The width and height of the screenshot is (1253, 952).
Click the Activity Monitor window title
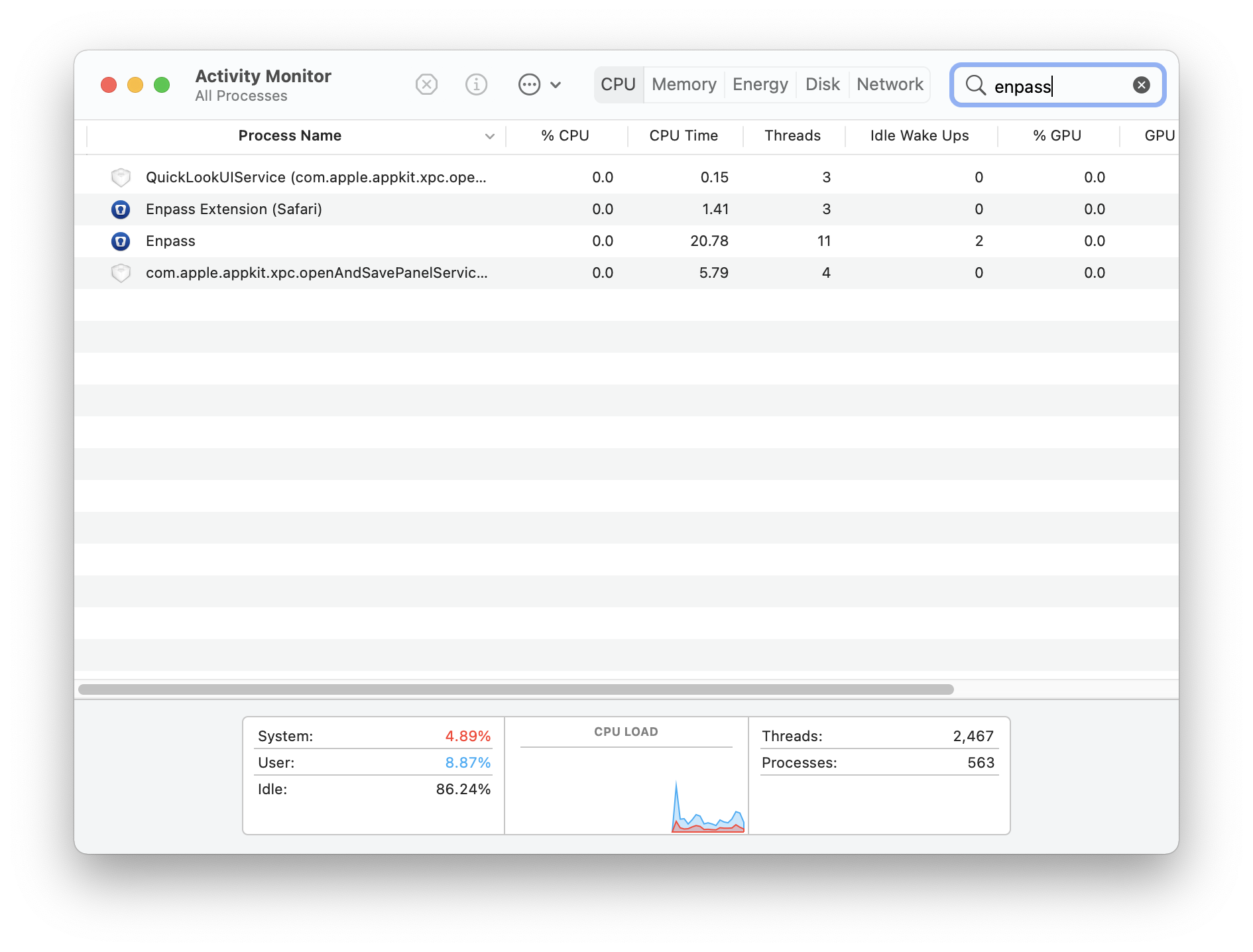click(x=263, y=76)
